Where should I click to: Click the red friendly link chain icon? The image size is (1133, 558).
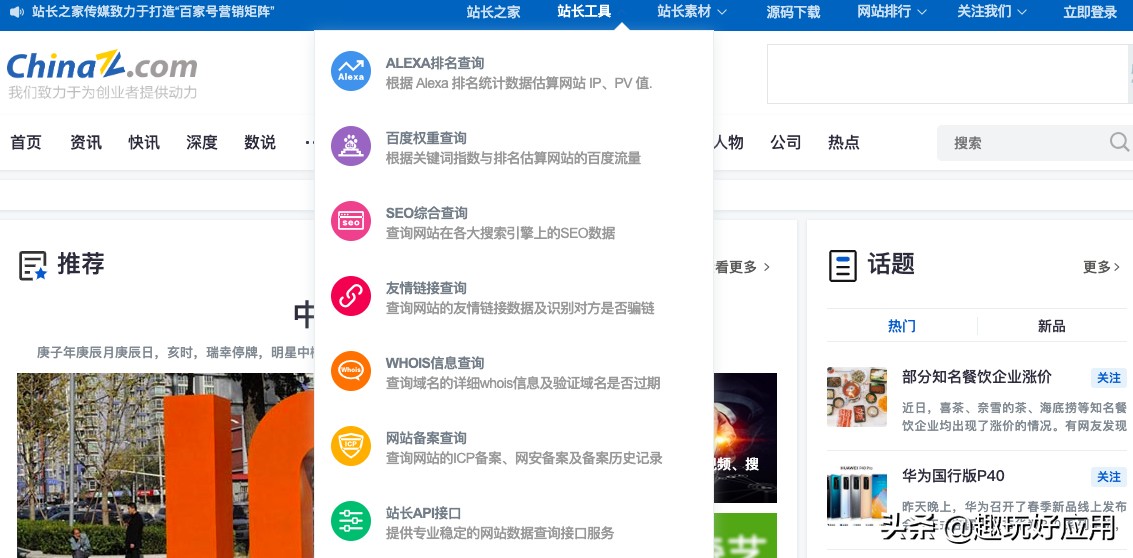(350, 296)
